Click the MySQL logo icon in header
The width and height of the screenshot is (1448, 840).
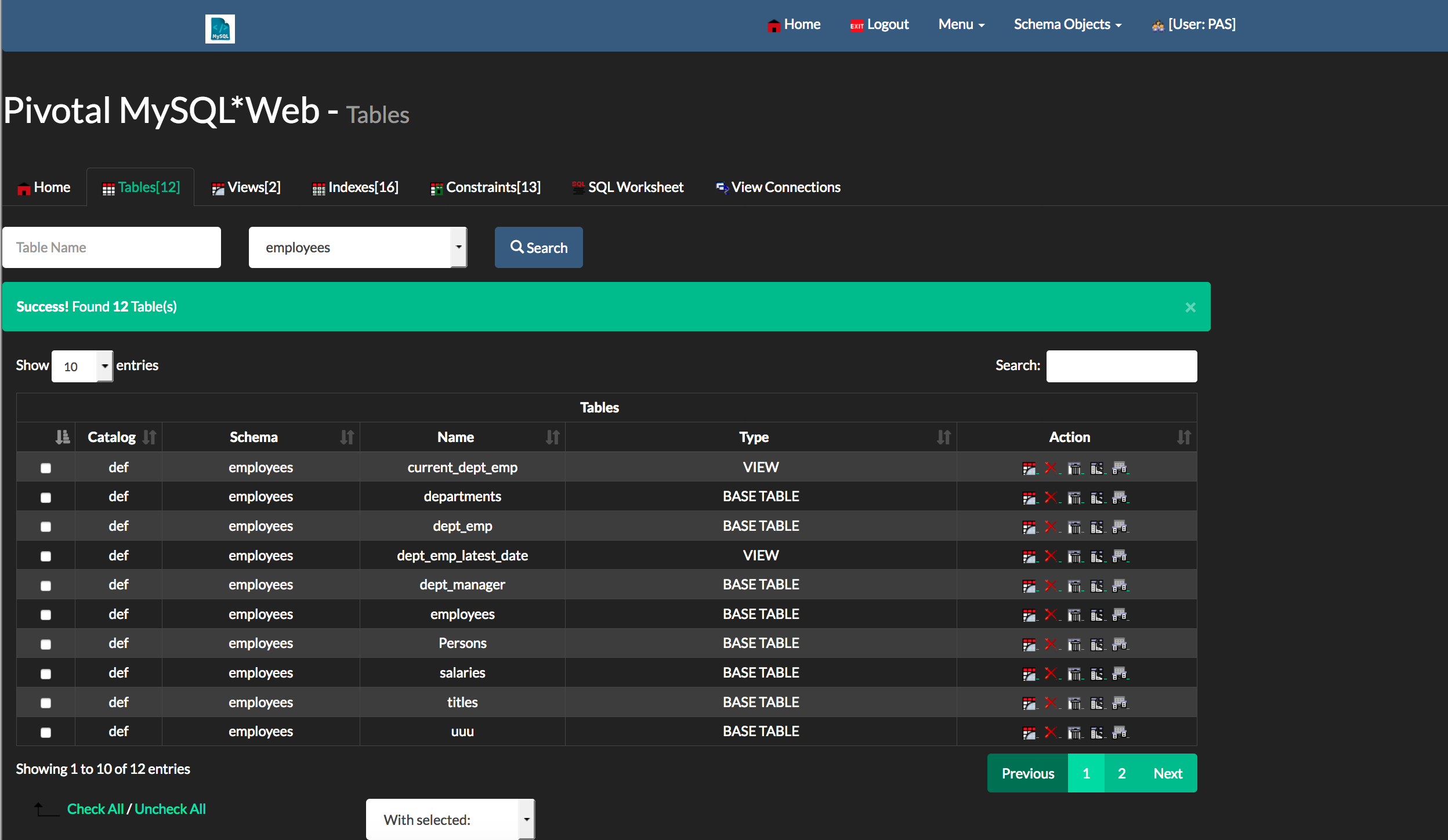220,29
